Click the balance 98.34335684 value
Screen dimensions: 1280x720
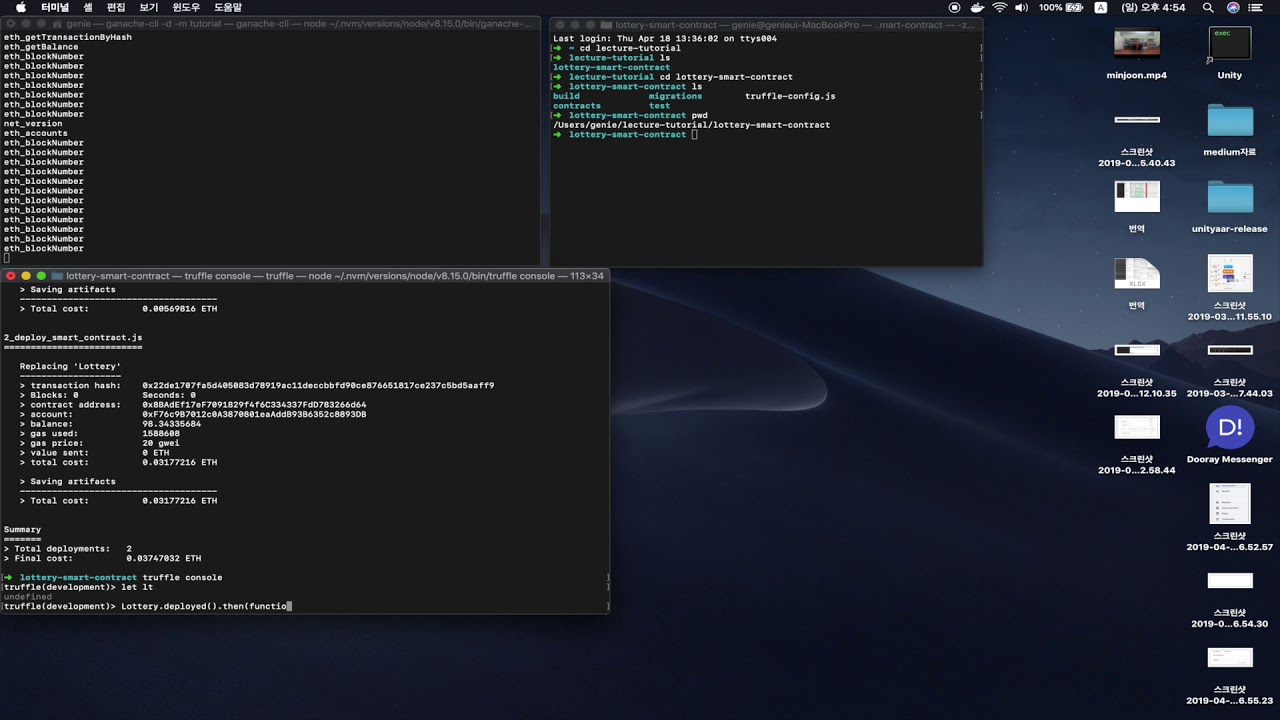coord(171,424)
